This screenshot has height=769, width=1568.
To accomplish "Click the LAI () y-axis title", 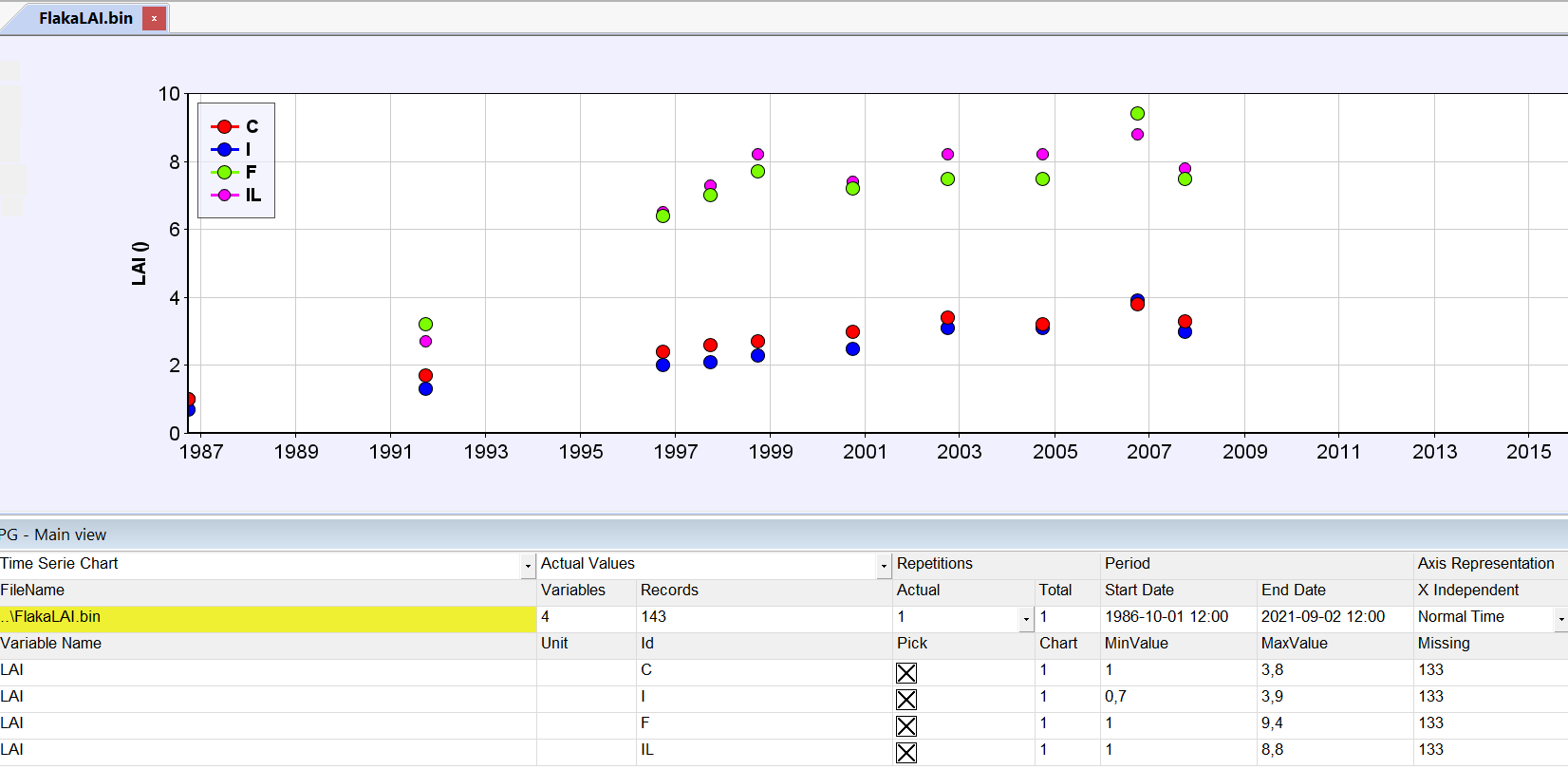I will pyautogui.click(x=140, y=263).
